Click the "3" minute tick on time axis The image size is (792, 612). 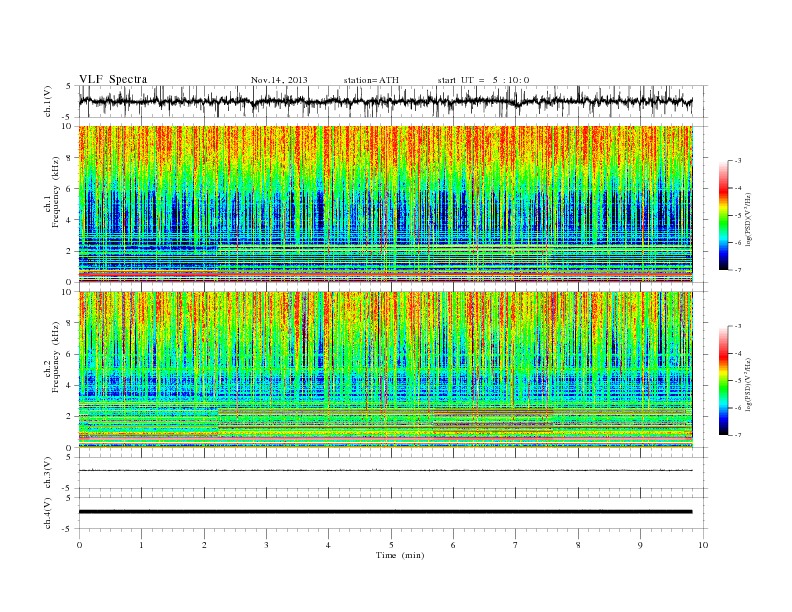tap(266, 545)
